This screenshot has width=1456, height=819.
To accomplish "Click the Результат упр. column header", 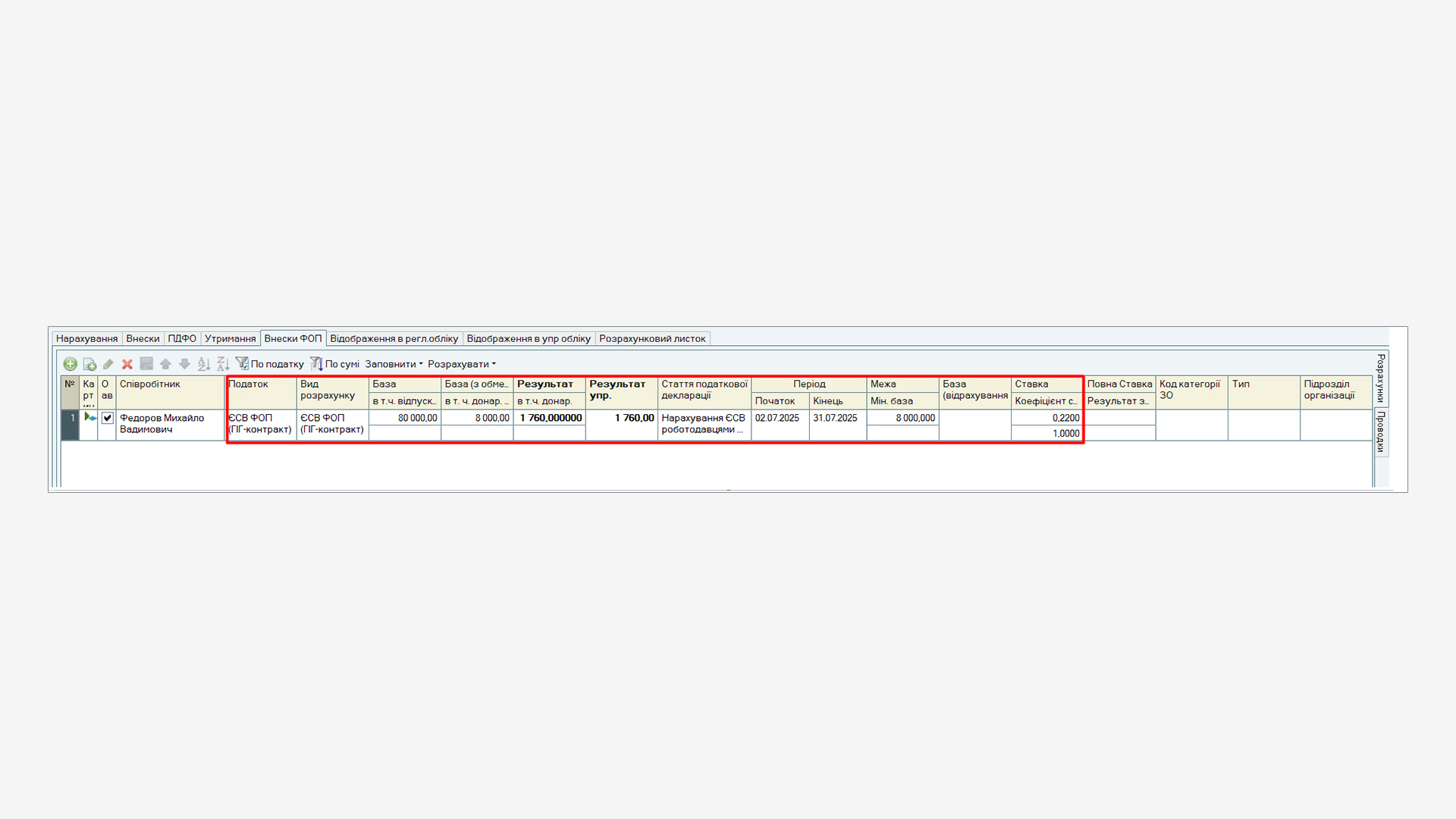I will coord(621,392).
